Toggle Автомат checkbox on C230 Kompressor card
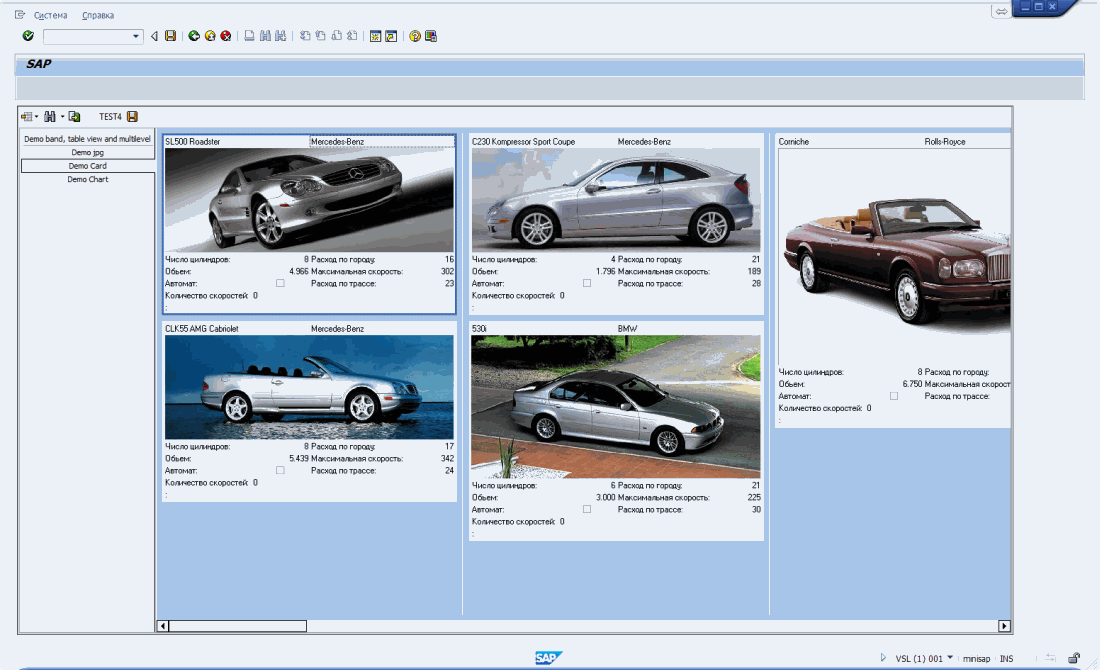Image resolution: width=1100 pixels, height=670 pixels. point(586,283)
